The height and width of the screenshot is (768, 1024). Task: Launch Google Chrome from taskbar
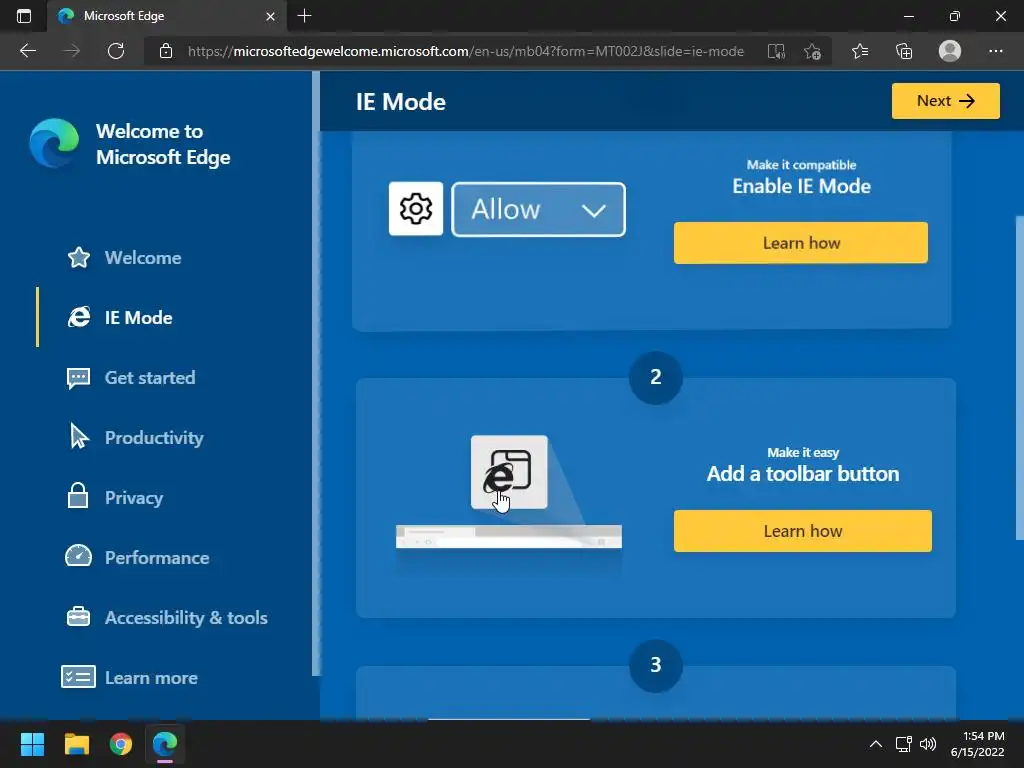pyautogui.click(x=121, y=744)
